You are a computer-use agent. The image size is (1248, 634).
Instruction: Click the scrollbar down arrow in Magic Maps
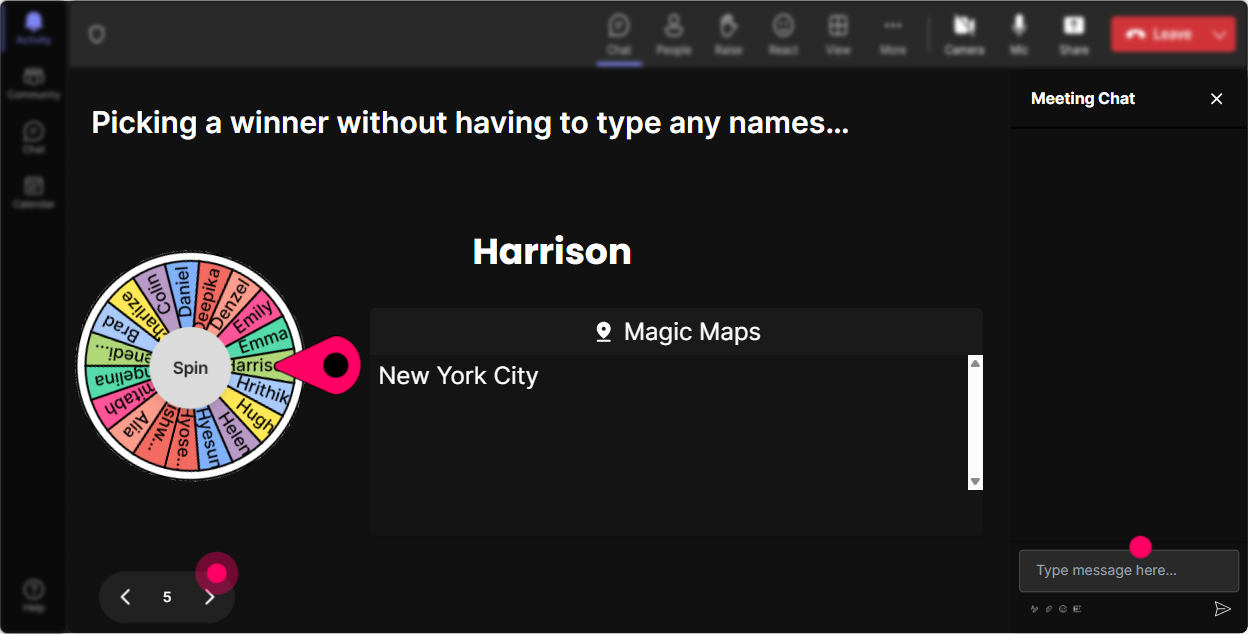point(975,482)
